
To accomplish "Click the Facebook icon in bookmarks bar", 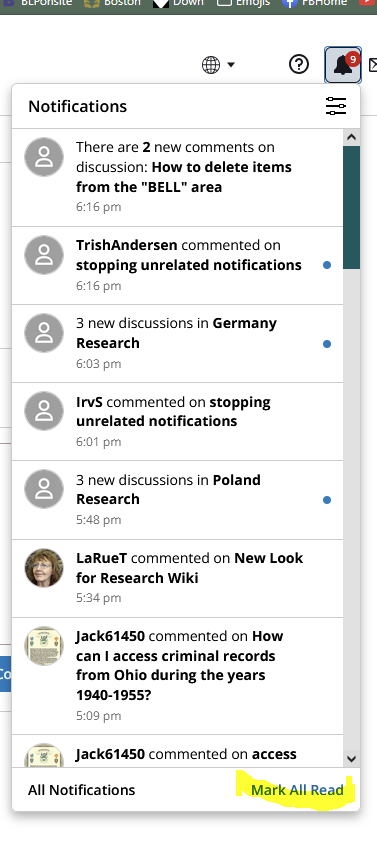I will click(290, 3).
